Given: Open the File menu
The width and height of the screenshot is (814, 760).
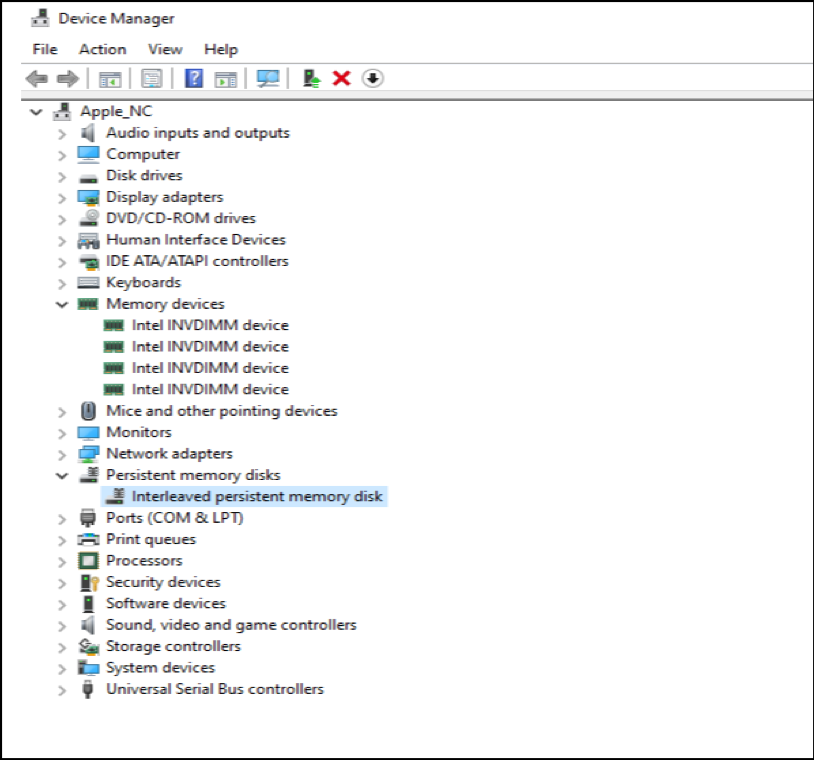Looking at the screenshot, I should click(45, 49).
